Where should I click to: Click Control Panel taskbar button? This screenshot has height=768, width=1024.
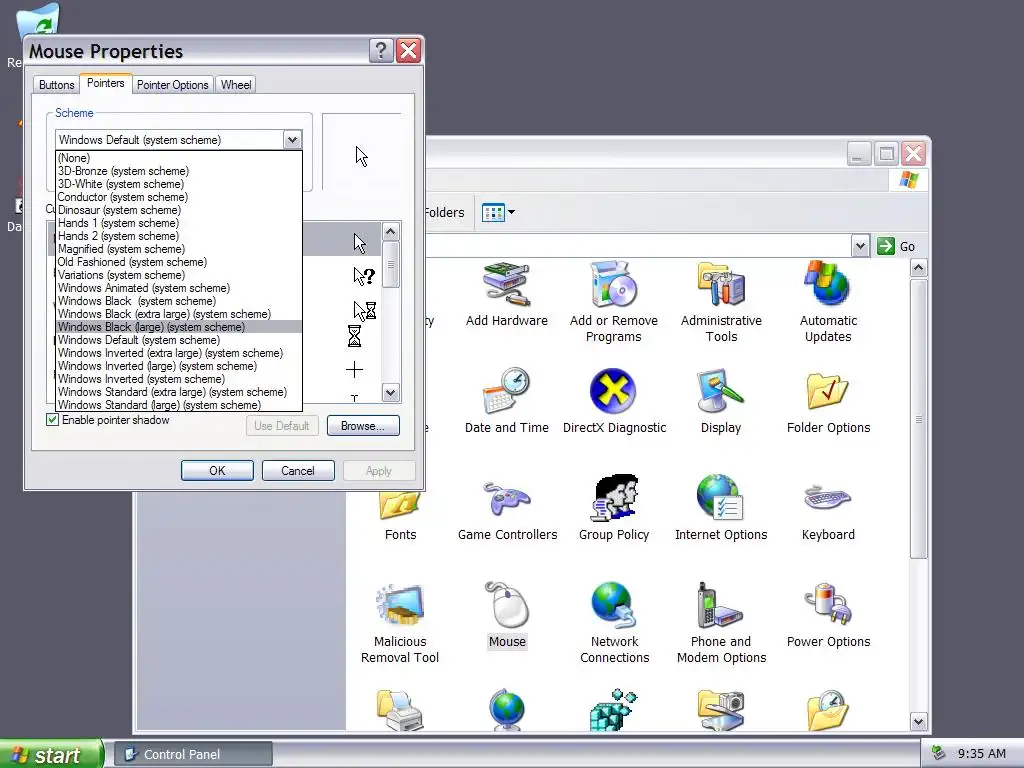coord(193,754)
